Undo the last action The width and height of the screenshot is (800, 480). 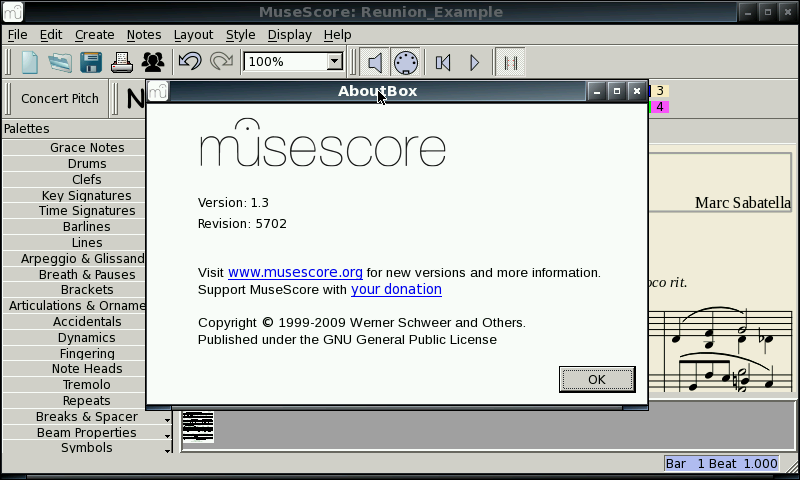coord(190,62)
